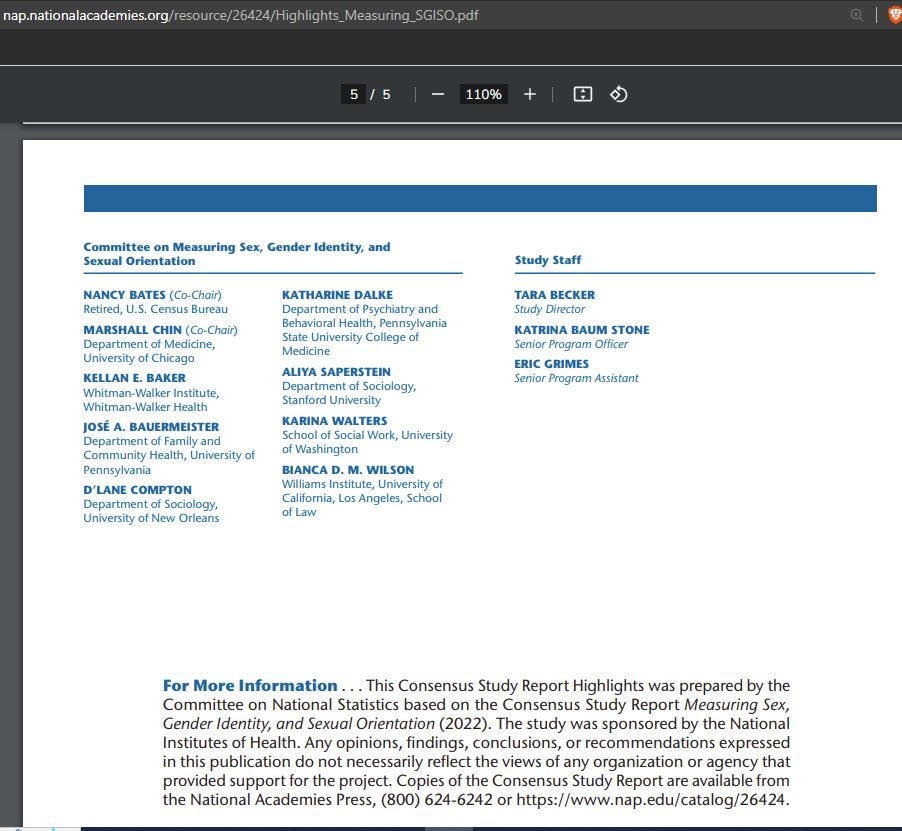Screen dimensions: 902x831
Task: Click the rotate document icon
Action: [x=618, y=94]
